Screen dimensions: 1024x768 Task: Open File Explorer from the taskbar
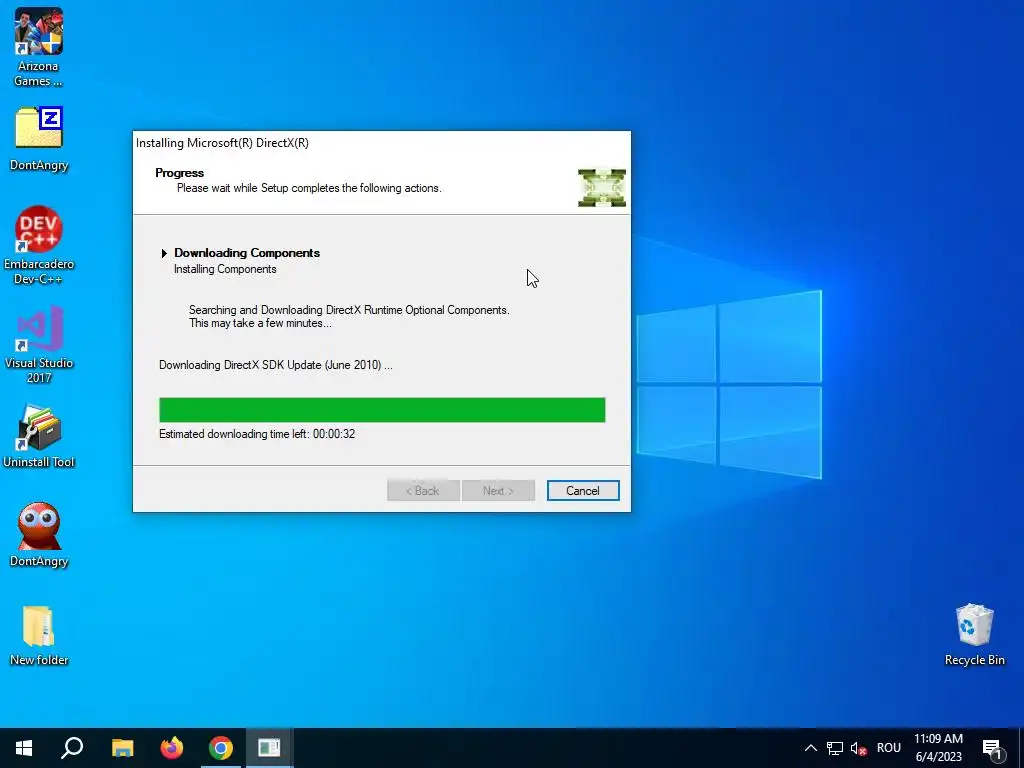pyautogui.click(x=122, y=748)
